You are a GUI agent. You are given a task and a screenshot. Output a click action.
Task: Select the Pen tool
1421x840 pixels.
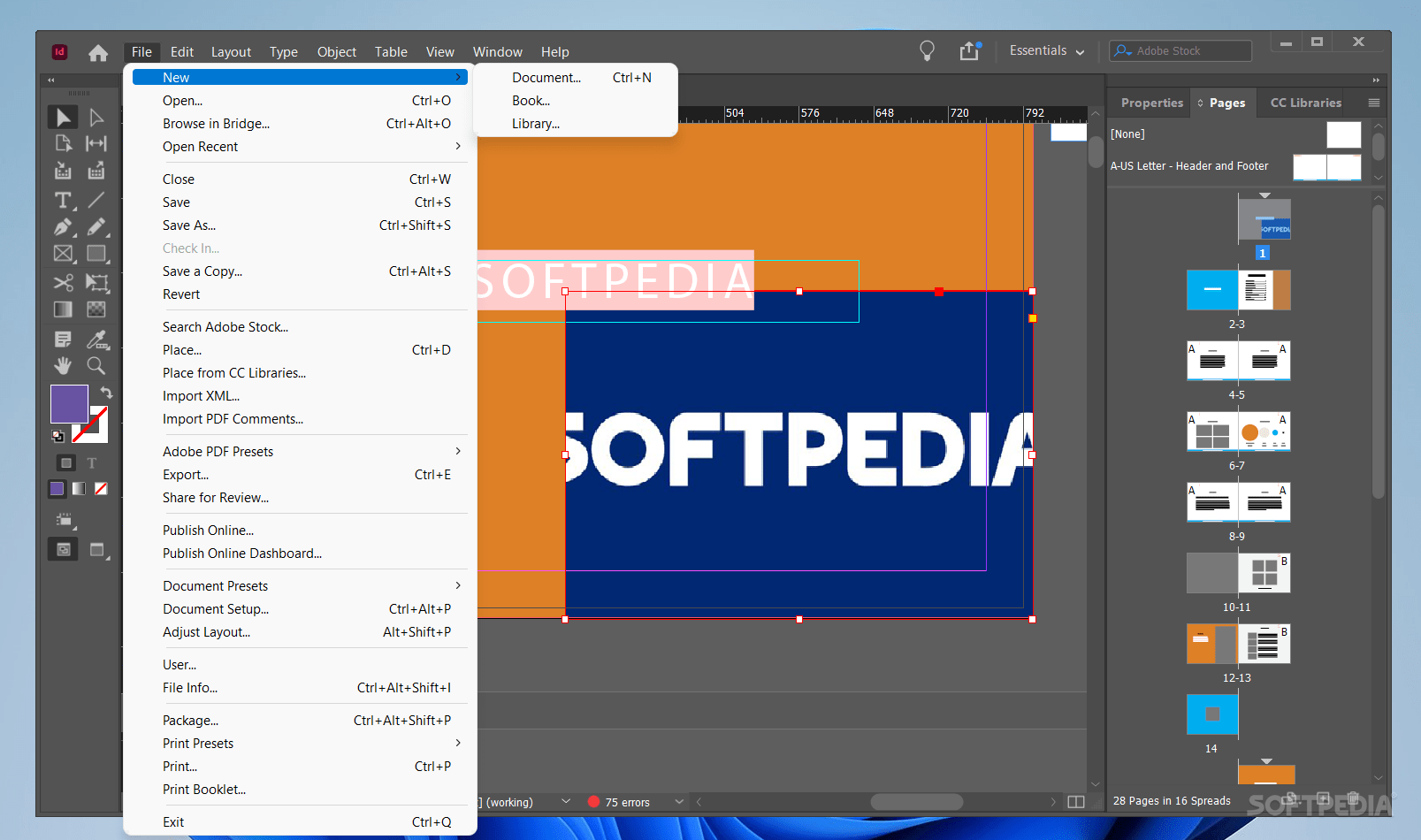[x=63, y=227]
